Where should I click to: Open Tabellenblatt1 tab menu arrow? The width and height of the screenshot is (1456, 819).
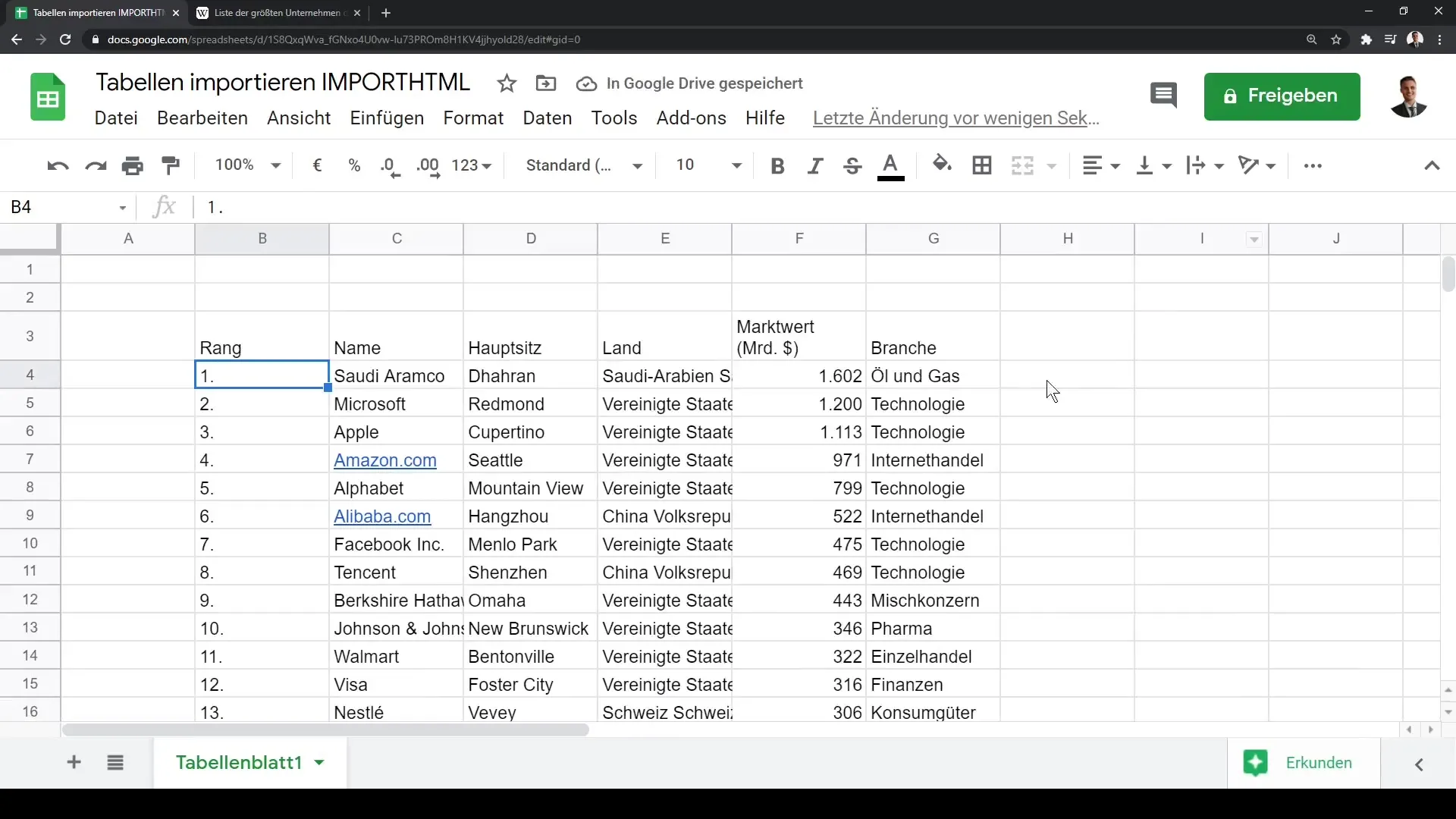pyautogui.click(x=319, y=762)
